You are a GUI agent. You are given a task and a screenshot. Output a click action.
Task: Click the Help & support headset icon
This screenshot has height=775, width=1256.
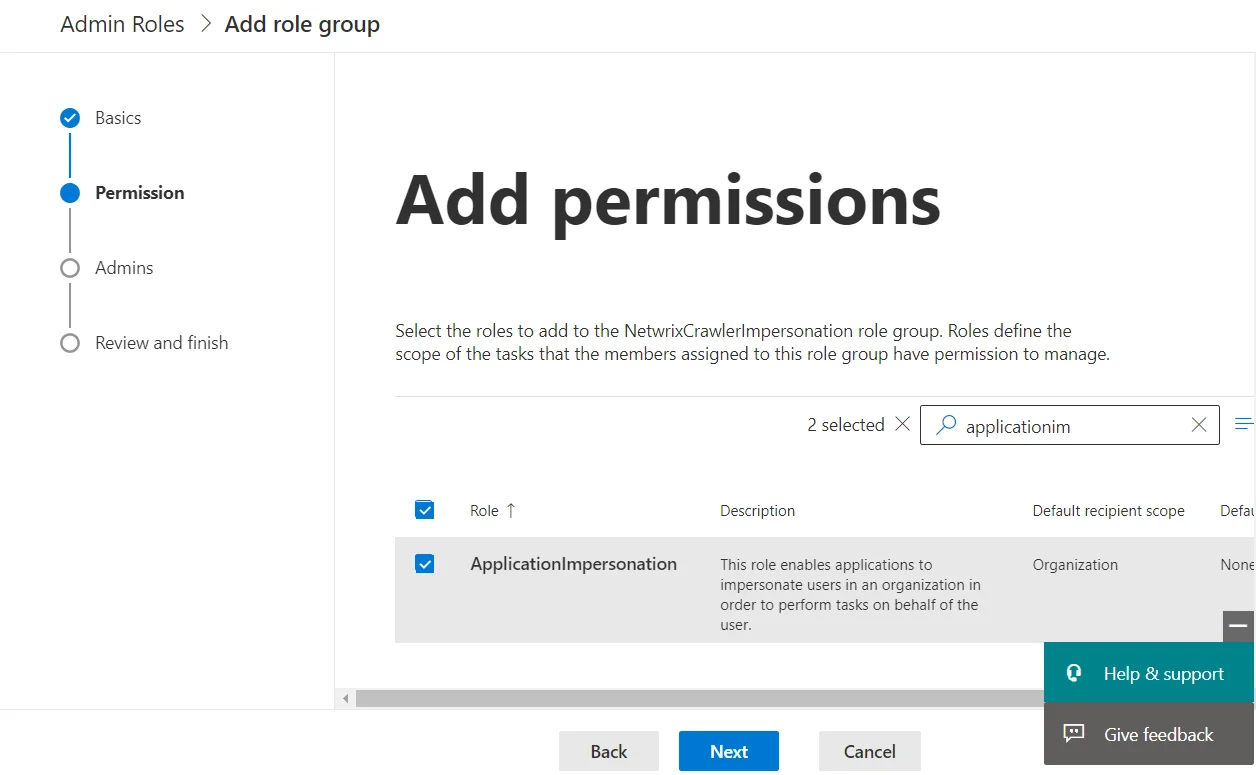pyautogui.click(x=1074, y=673)
